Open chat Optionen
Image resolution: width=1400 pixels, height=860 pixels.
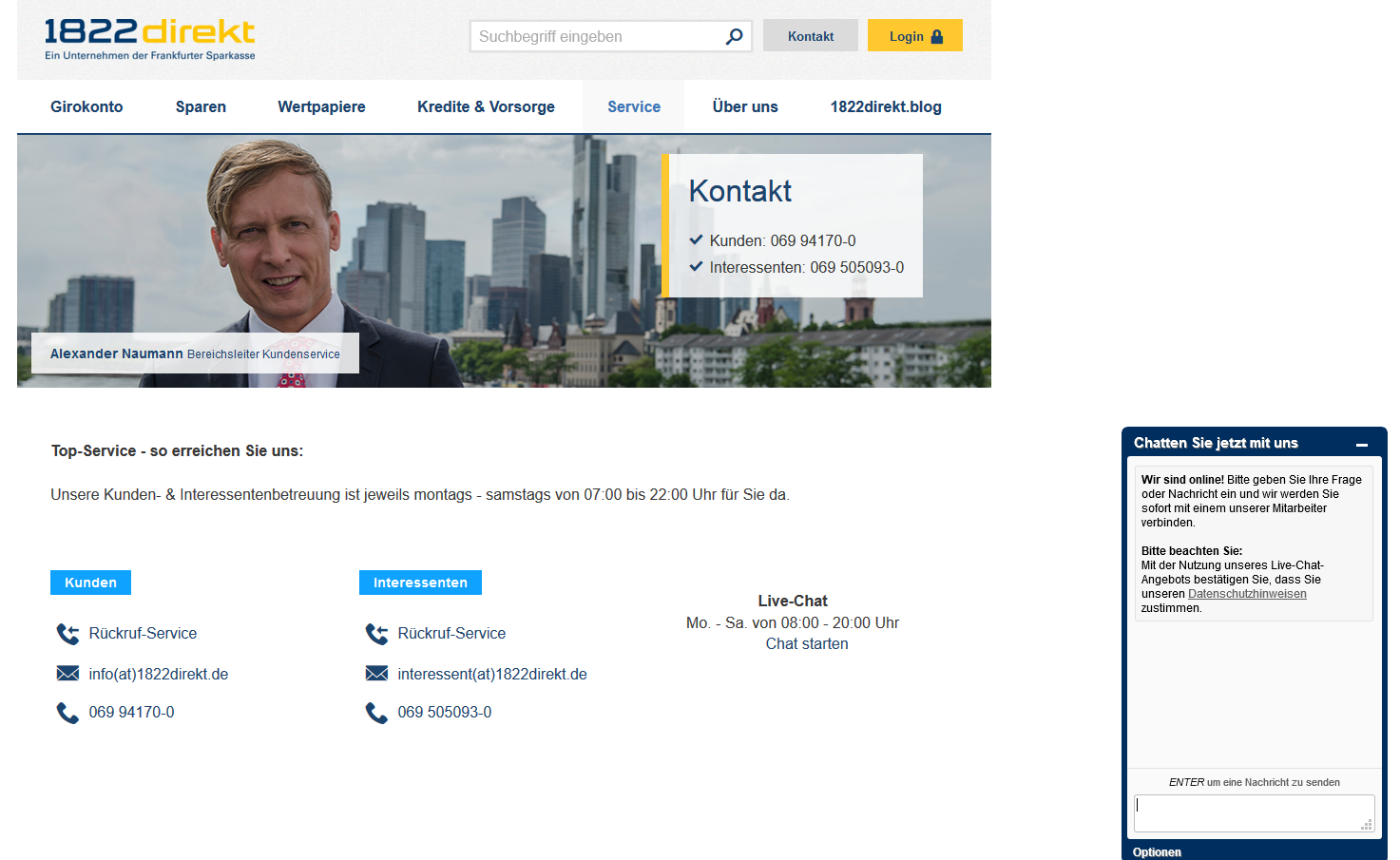tap(1157, 852)
